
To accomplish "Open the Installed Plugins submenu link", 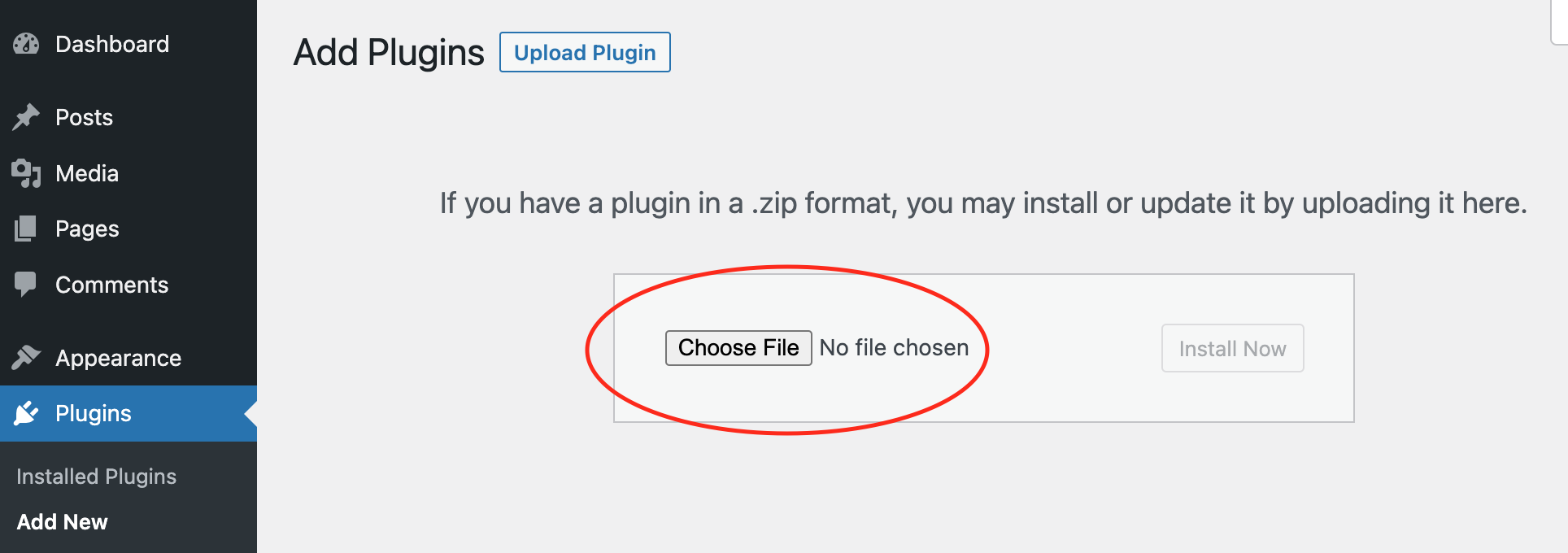I will pyautogui.click(x=95, y=476).
